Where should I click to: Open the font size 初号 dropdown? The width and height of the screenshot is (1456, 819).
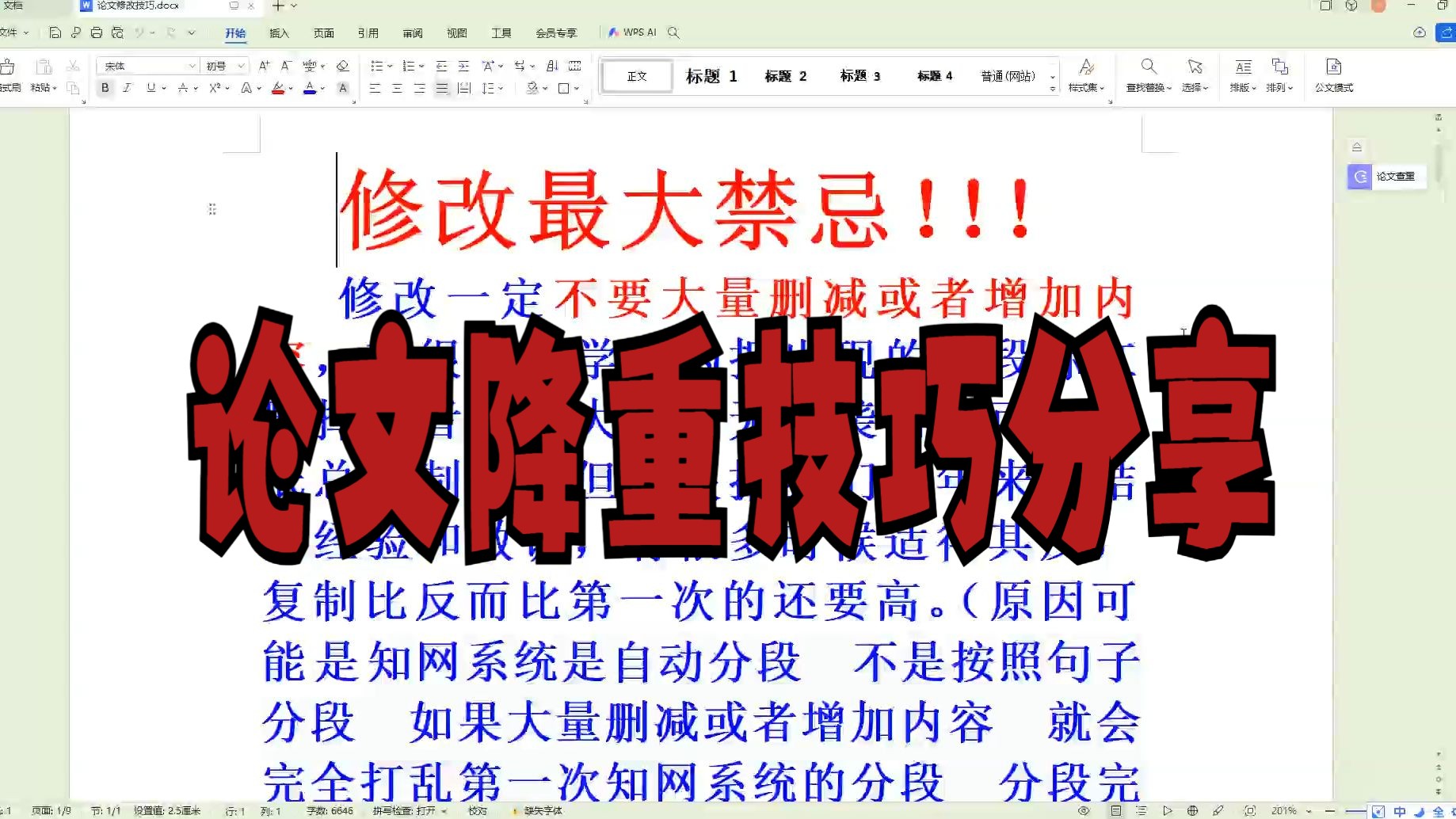pyautogui.click(x=241, y=66)
